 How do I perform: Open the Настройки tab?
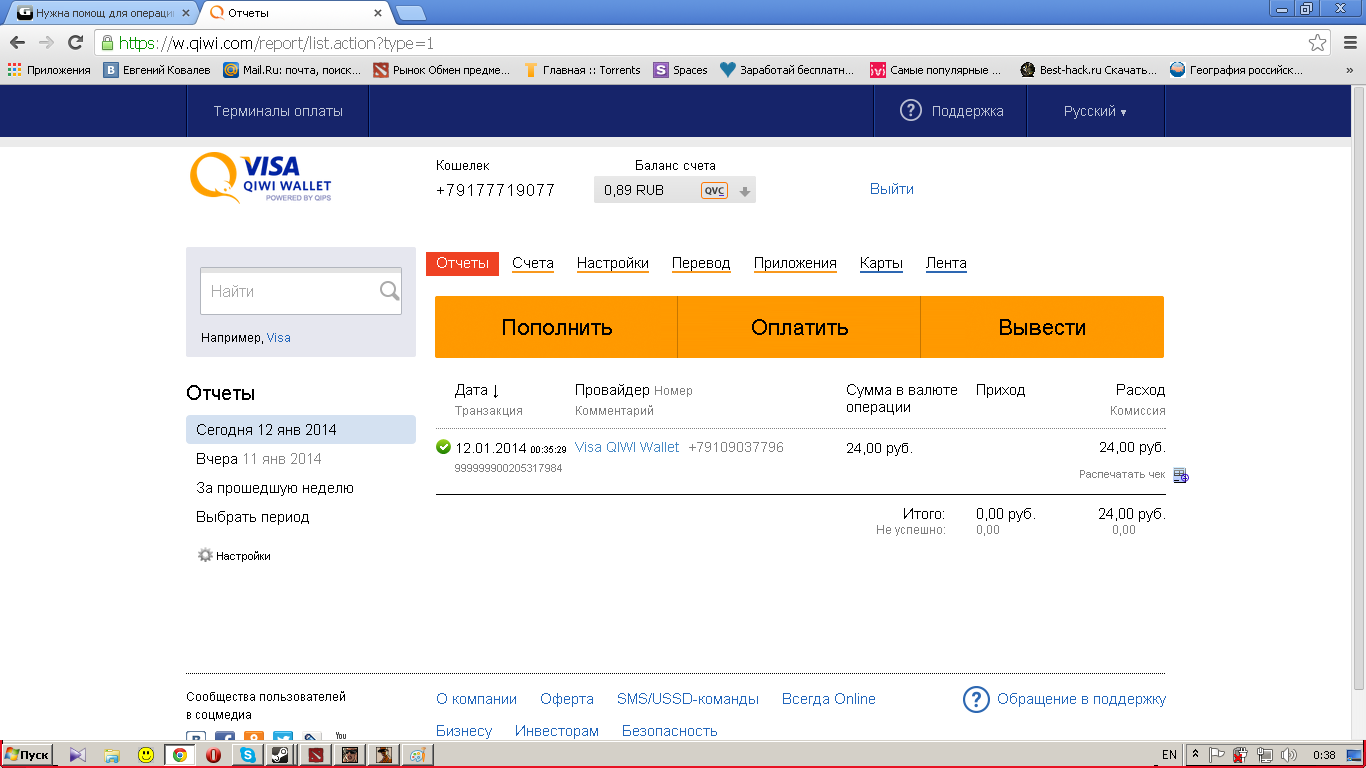point(613,263)
